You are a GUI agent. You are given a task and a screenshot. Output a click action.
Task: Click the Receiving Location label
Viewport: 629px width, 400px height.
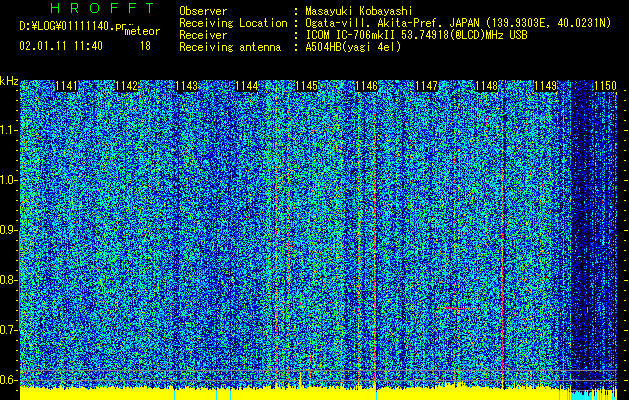tap(233, 23)
